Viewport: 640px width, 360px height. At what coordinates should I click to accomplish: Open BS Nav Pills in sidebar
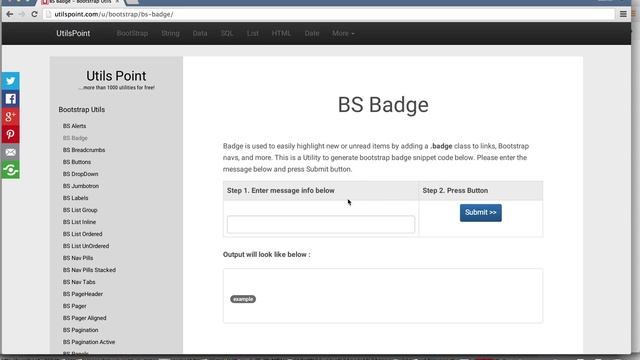tap(78, 258)
